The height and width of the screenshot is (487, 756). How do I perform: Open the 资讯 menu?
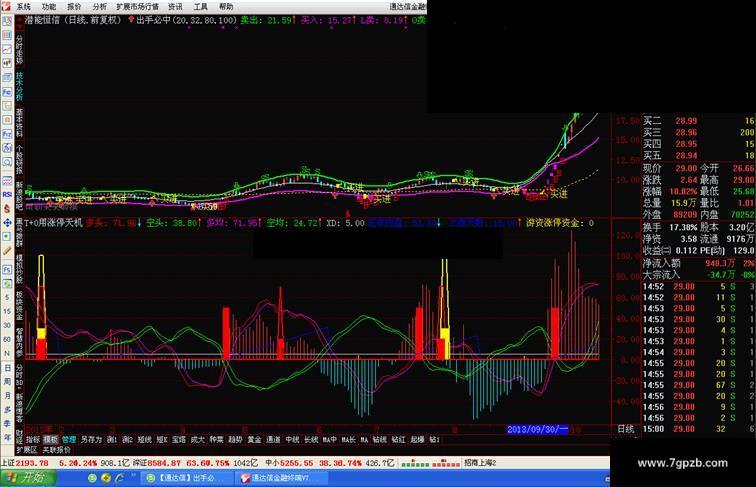coord(175,7)
